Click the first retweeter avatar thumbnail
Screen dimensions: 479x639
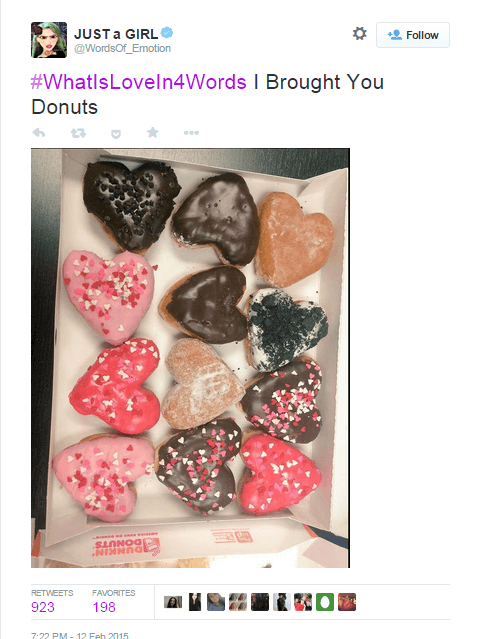tap(173, 602)
